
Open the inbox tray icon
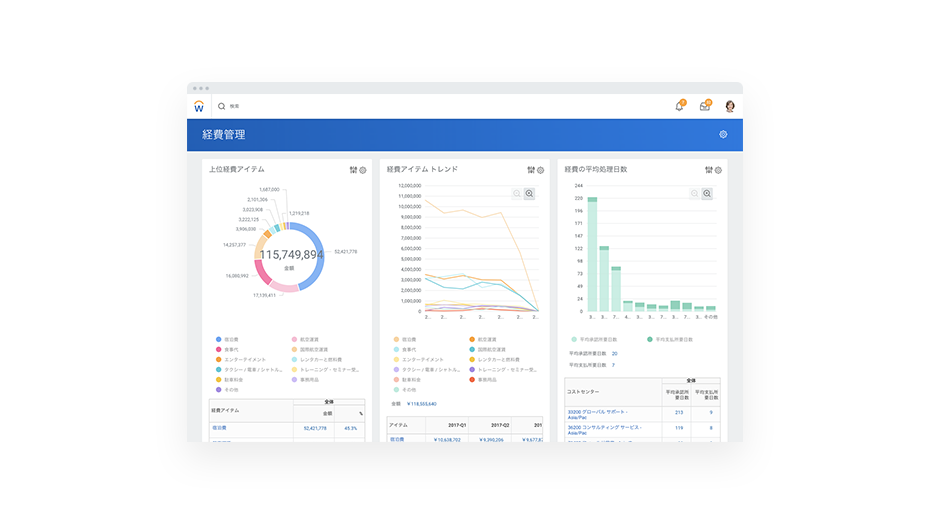pos(705,106)
